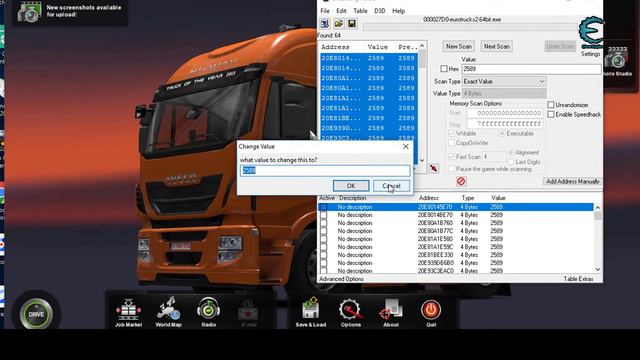This screenshot has width=640, height=360.
Task: Select the Last Digits radio button
Action: pos(511,162)
